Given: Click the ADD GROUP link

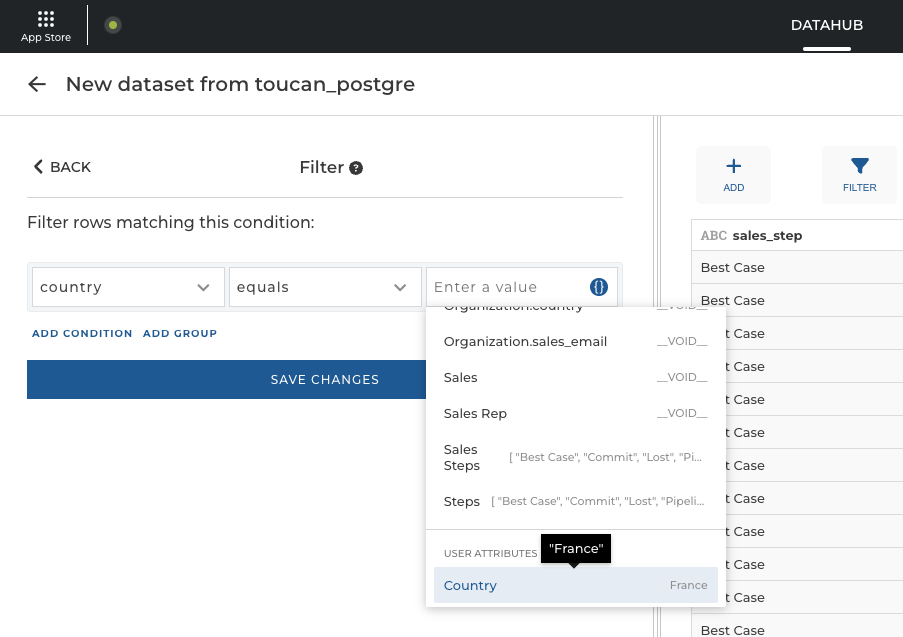Looking at the screenshot, I should [180, 333].
